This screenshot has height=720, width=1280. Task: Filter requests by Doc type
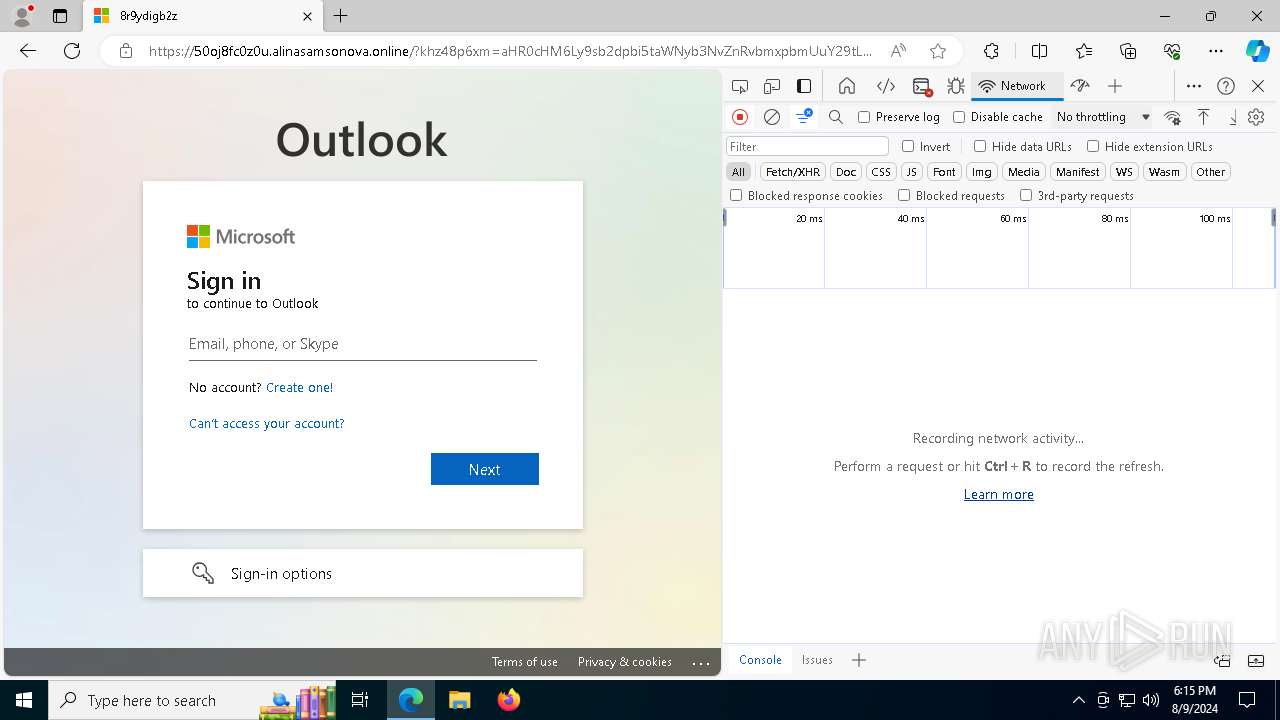point(846,172)
